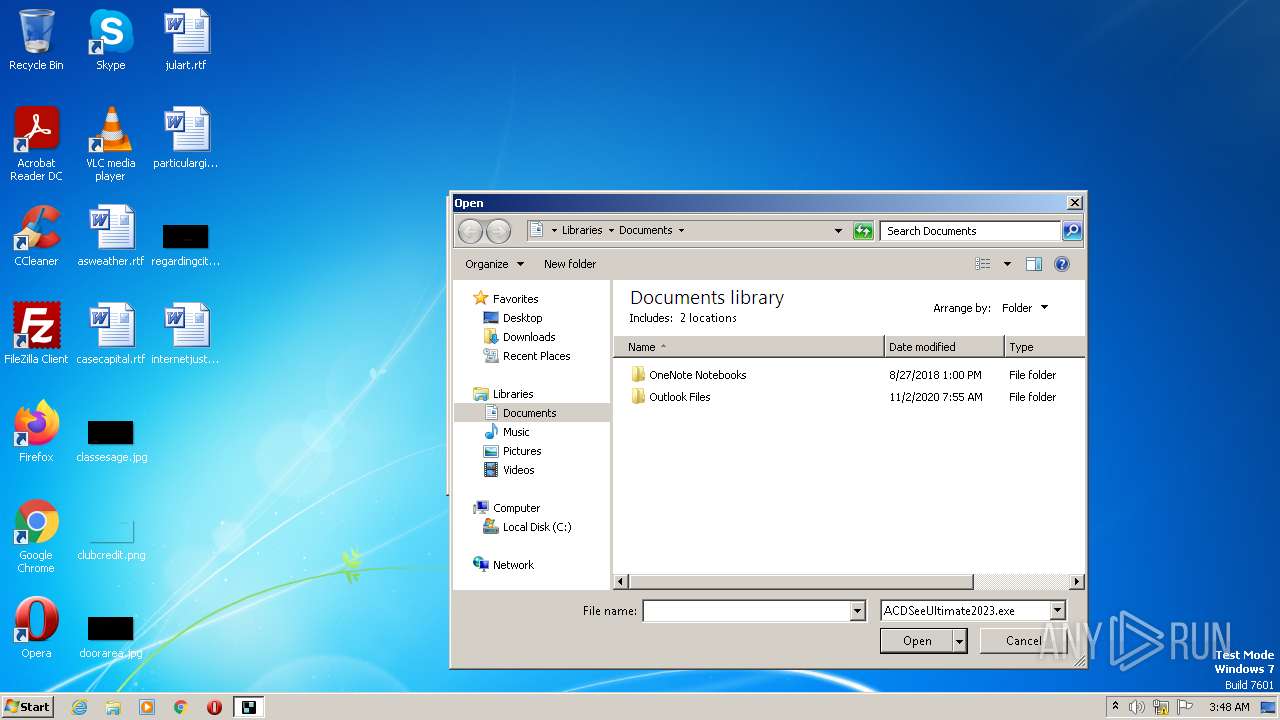Viewport: 1280px width, 720px height.
Task: Click the Back navigation arrow in Open dialog
Action: (x=470, y=231)
